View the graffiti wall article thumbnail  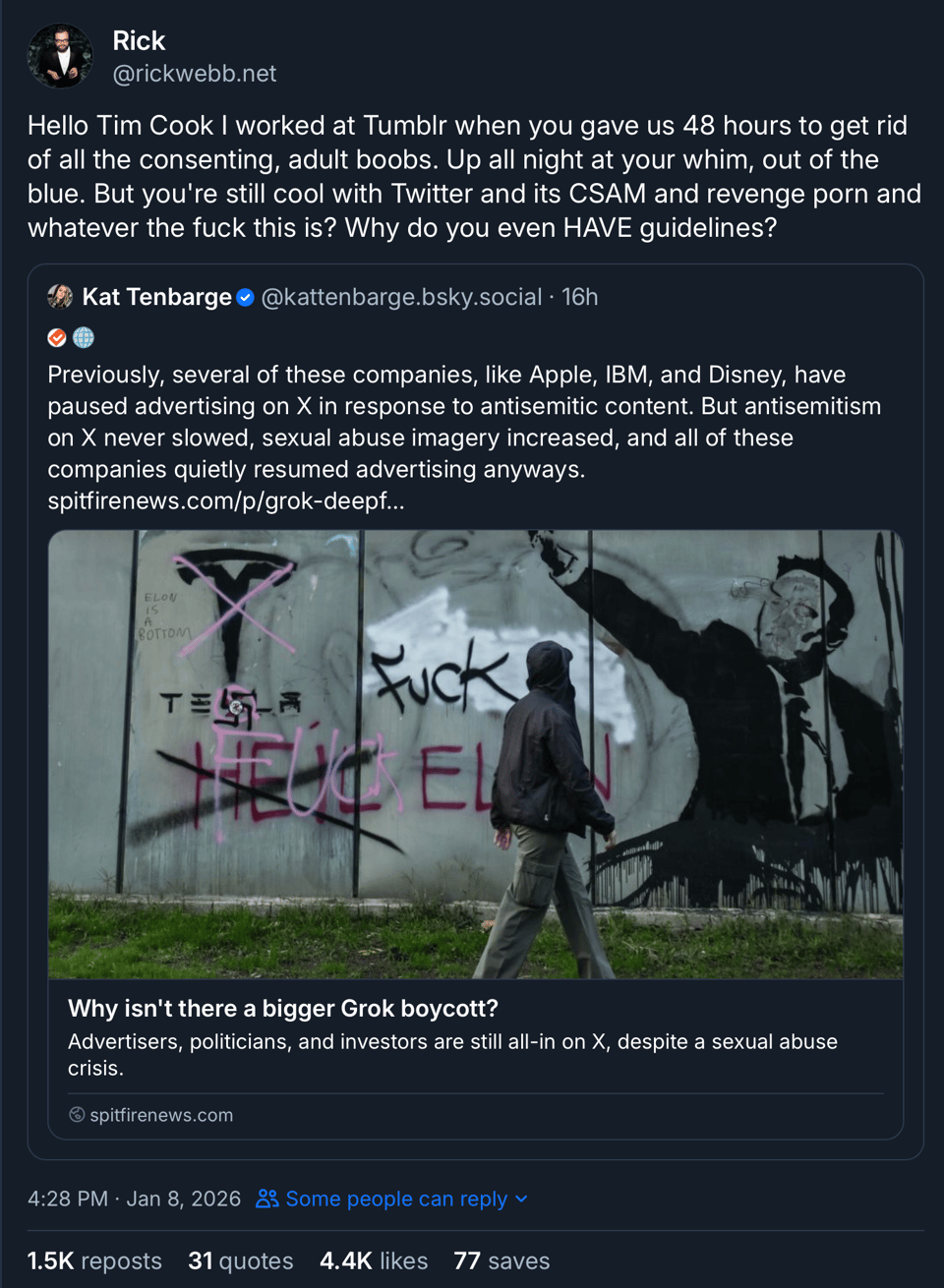[476, 755]
